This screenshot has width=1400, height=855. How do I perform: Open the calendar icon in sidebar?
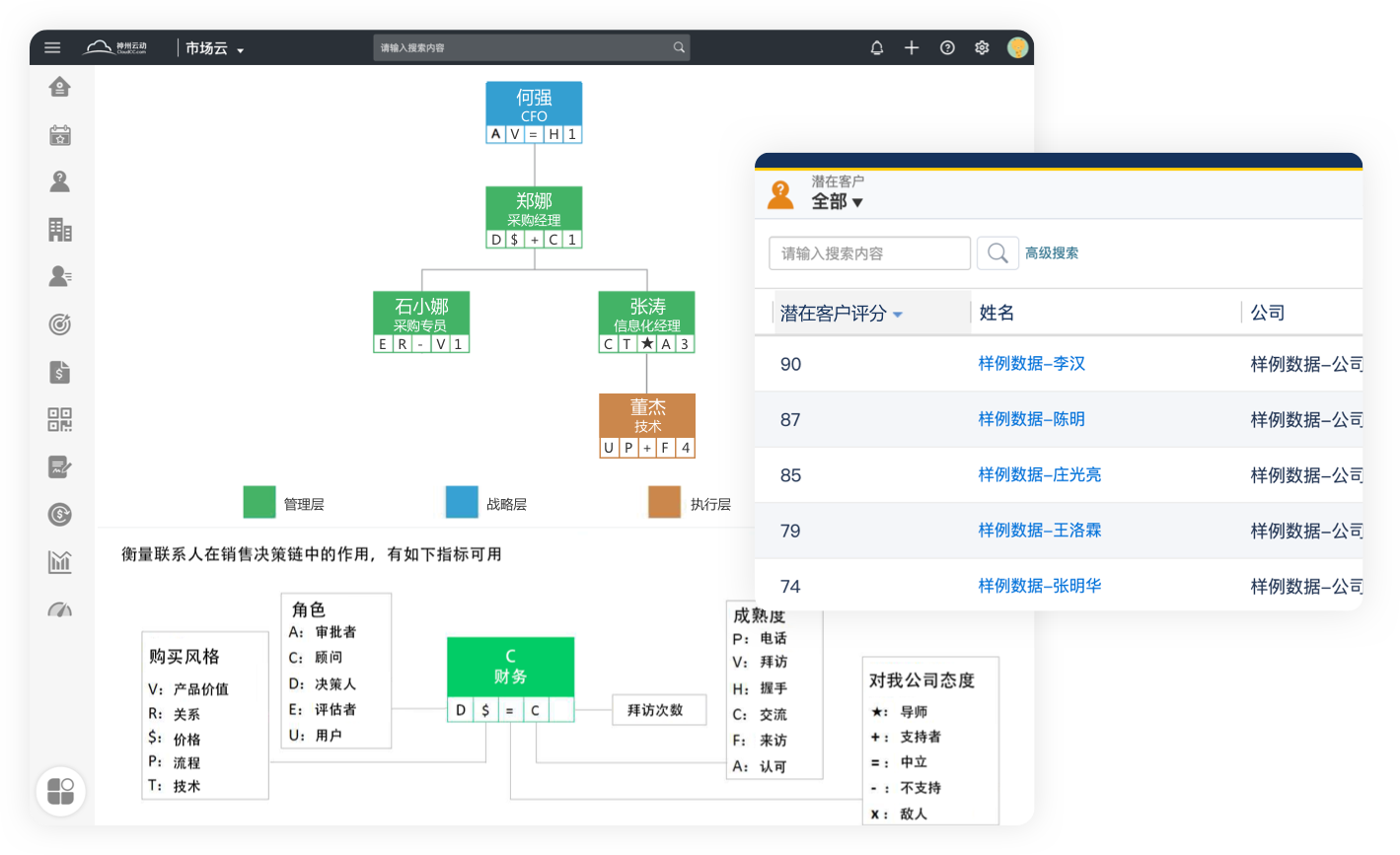60,135
